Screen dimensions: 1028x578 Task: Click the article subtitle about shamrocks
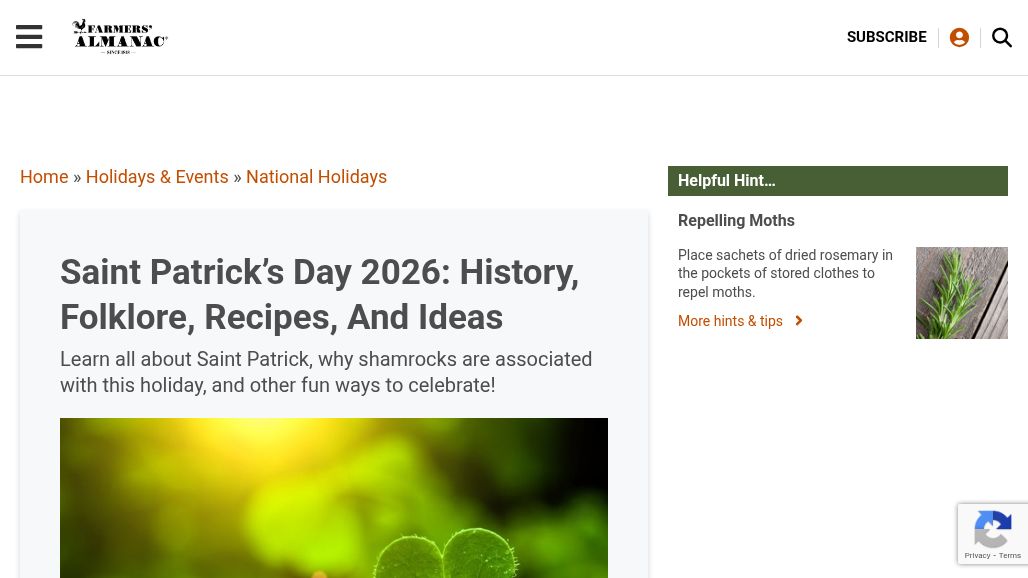point(326,372)
